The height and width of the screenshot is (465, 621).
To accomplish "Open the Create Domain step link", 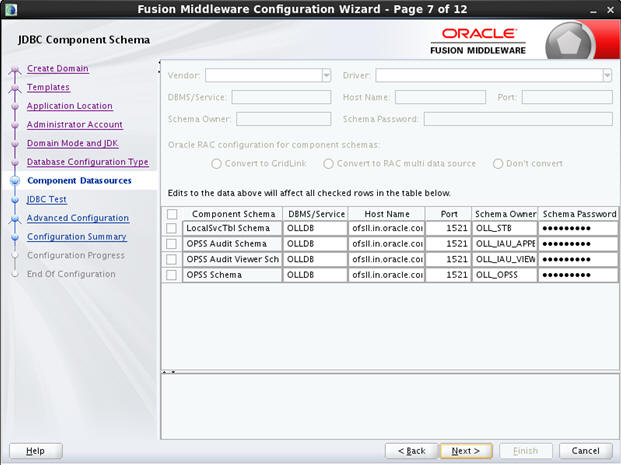I will point(58,69).
